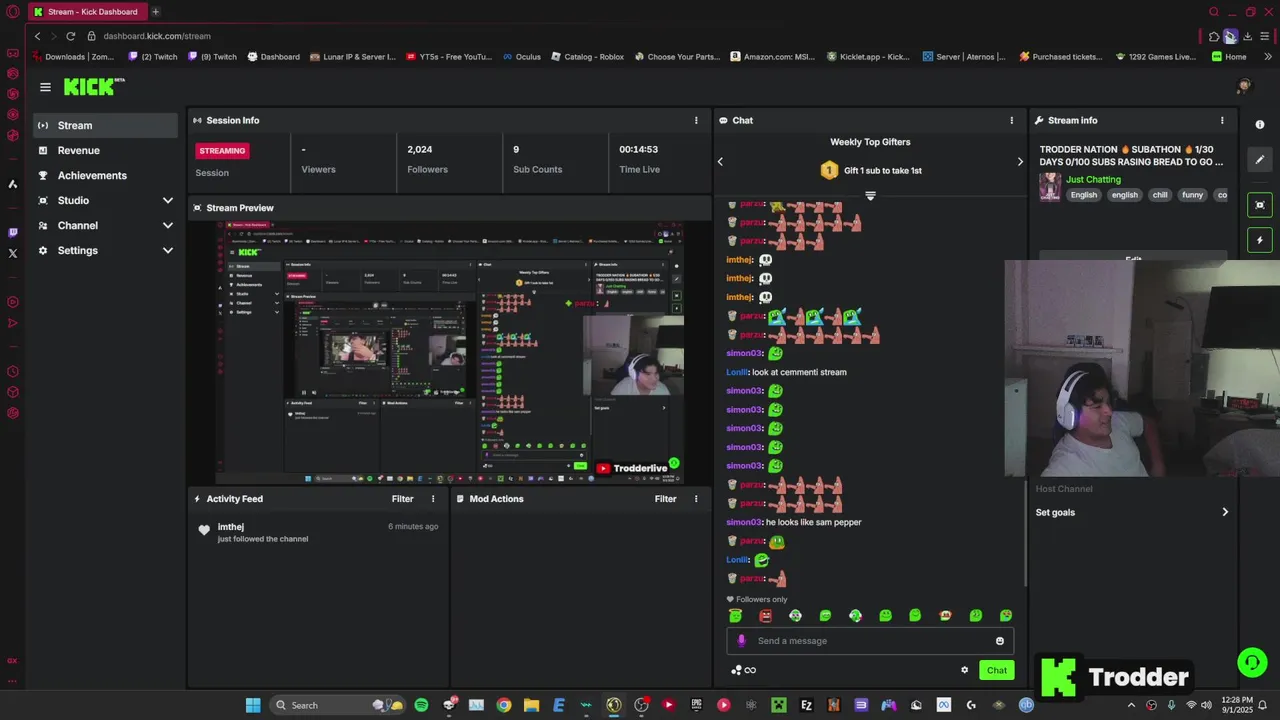Open Chat panel options menu
The image size is (1280, 720).
pyautogui.click(x=1011, y=120)
